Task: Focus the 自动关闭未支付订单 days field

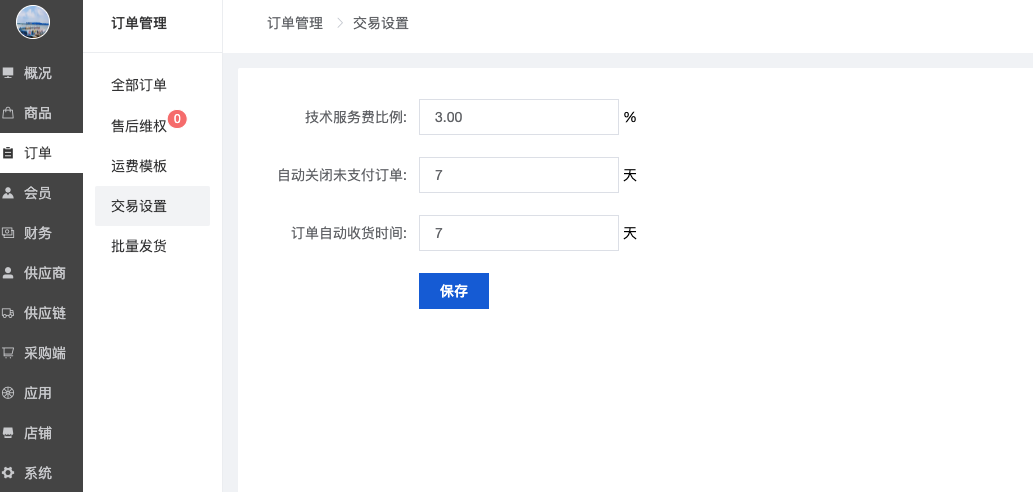Action: [x=519, y=175]
